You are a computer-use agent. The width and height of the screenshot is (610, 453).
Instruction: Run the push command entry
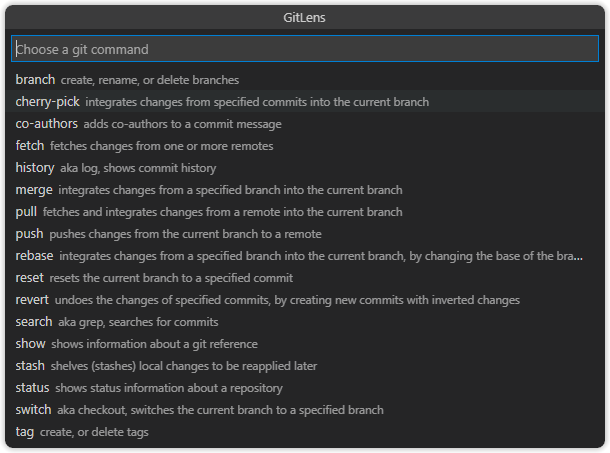305,234
